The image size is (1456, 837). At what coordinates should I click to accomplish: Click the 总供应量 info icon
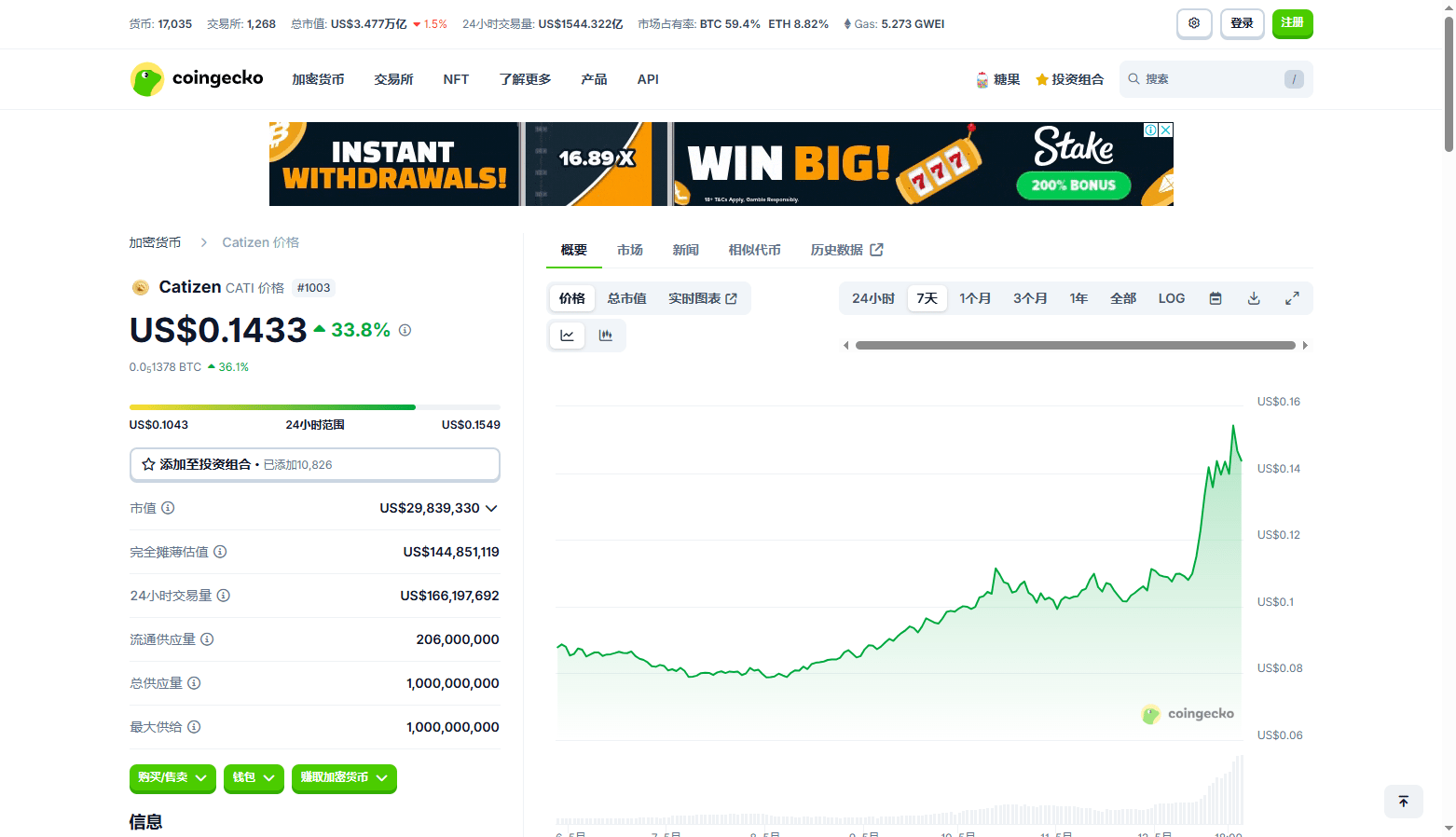pos(194,683)
